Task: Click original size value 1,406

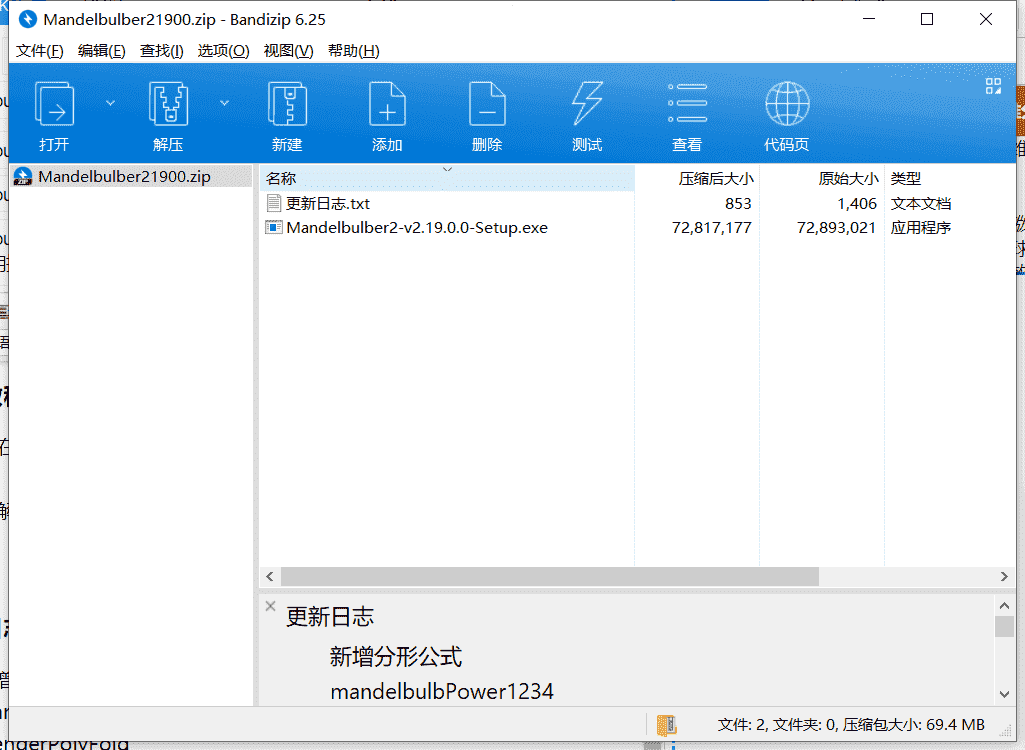Action: point(857,204)
